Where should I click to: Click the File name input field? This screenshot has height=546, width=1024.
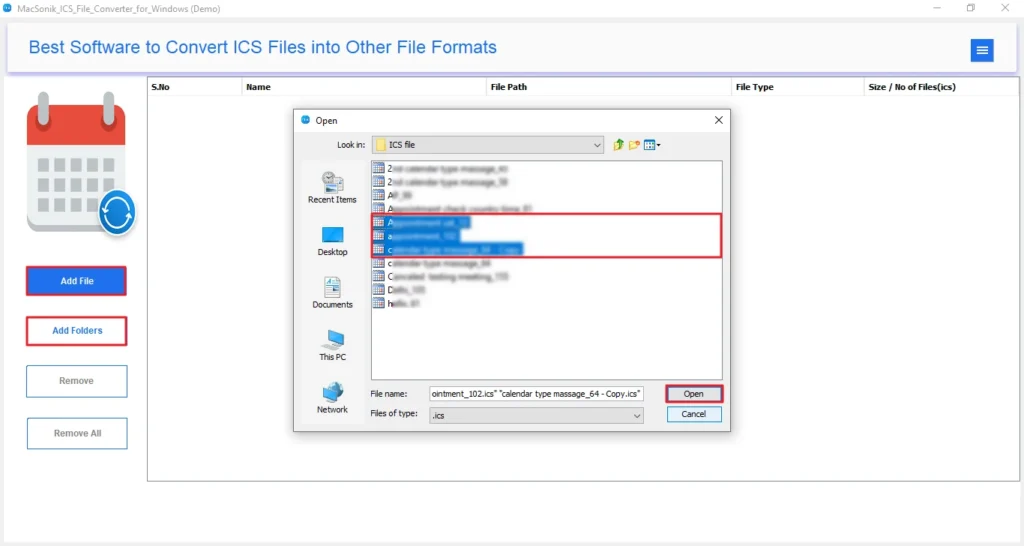click(536, 394)
